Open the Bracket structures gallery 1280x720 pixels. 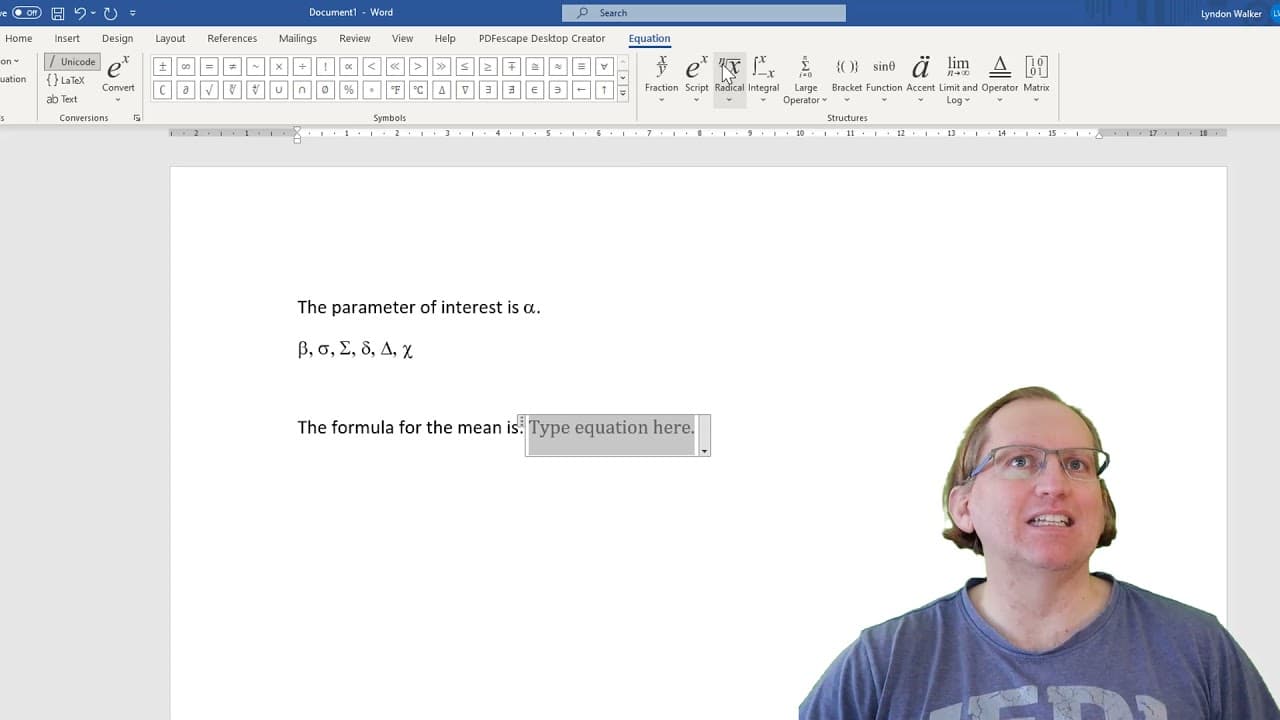coord(846,79)
